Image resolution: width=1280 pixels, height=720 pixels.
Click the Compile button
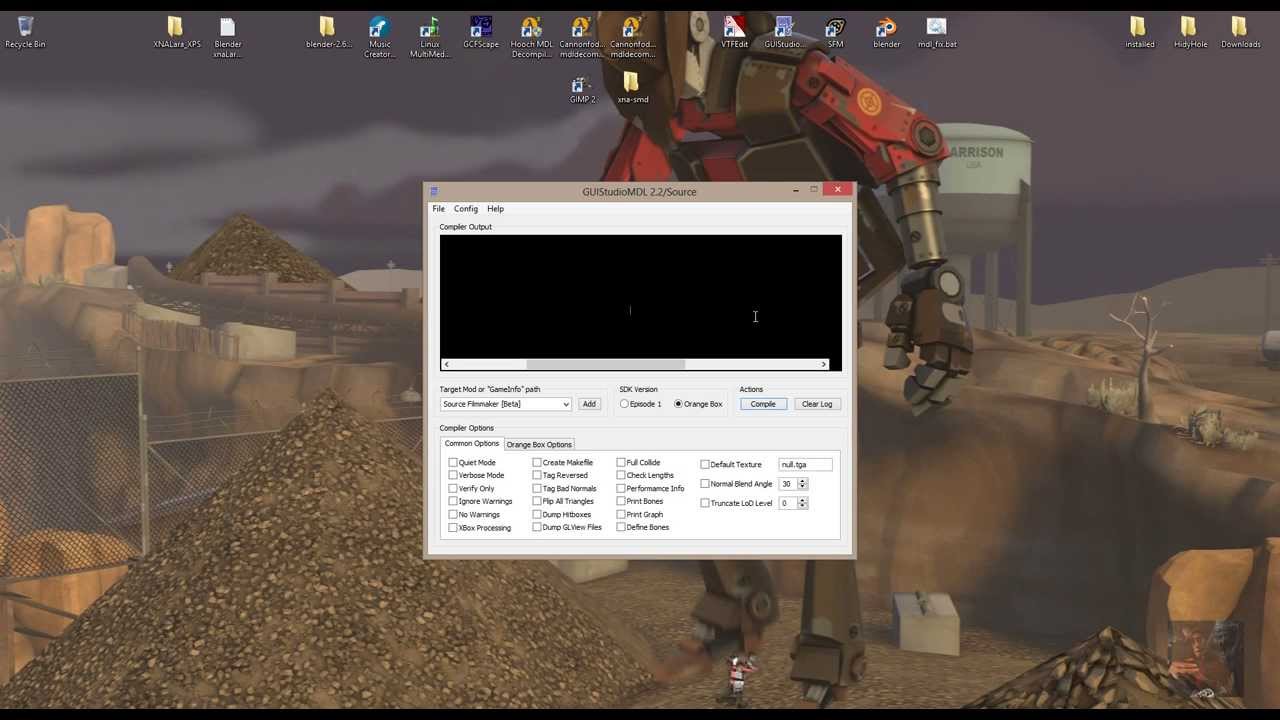coord(763,404)
